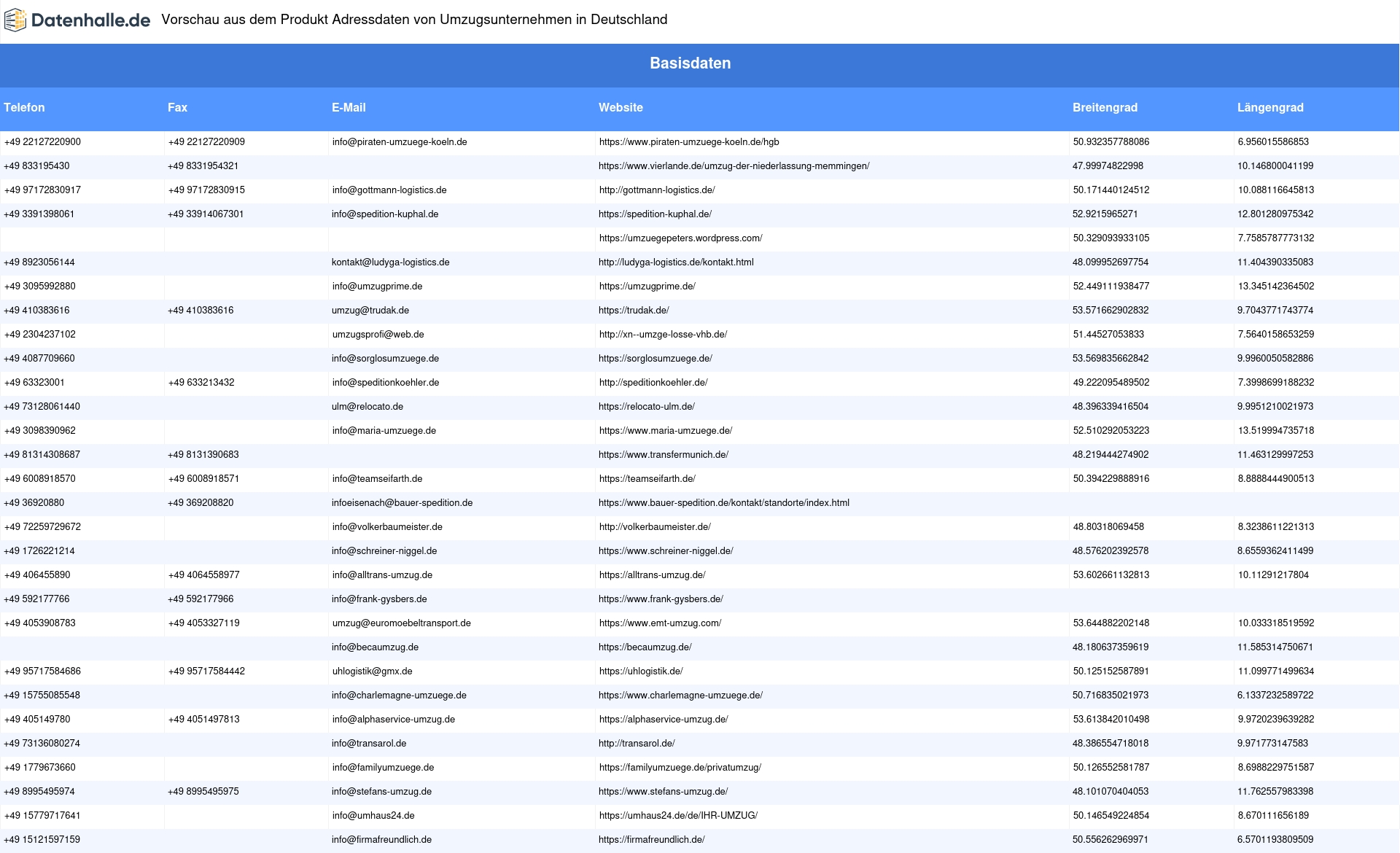Select the Längengrad column header
This screenshot has height=853, width=1400.
click(1270, 107)
